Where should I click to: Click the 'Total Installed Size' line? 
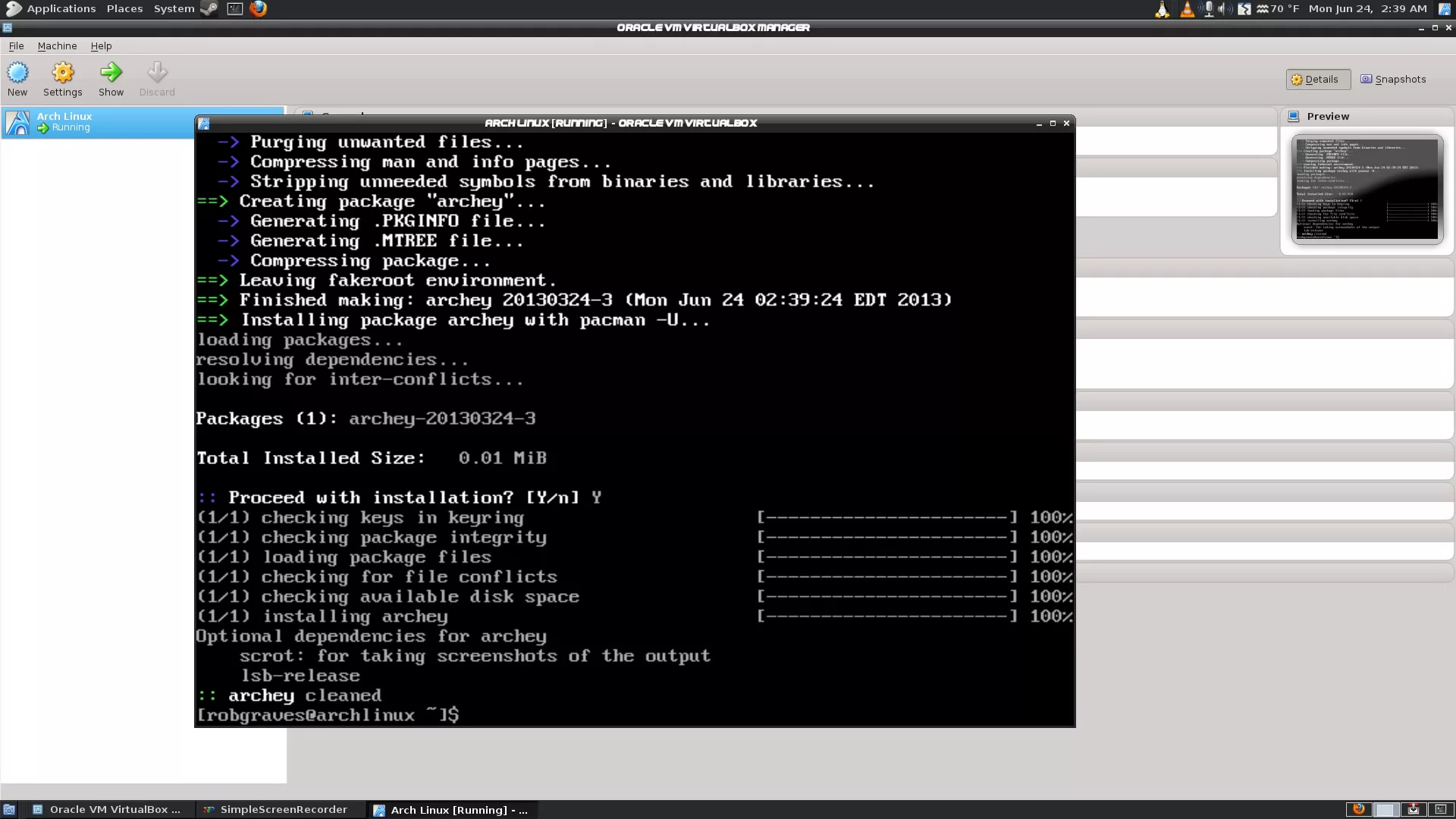click(372, 458)
